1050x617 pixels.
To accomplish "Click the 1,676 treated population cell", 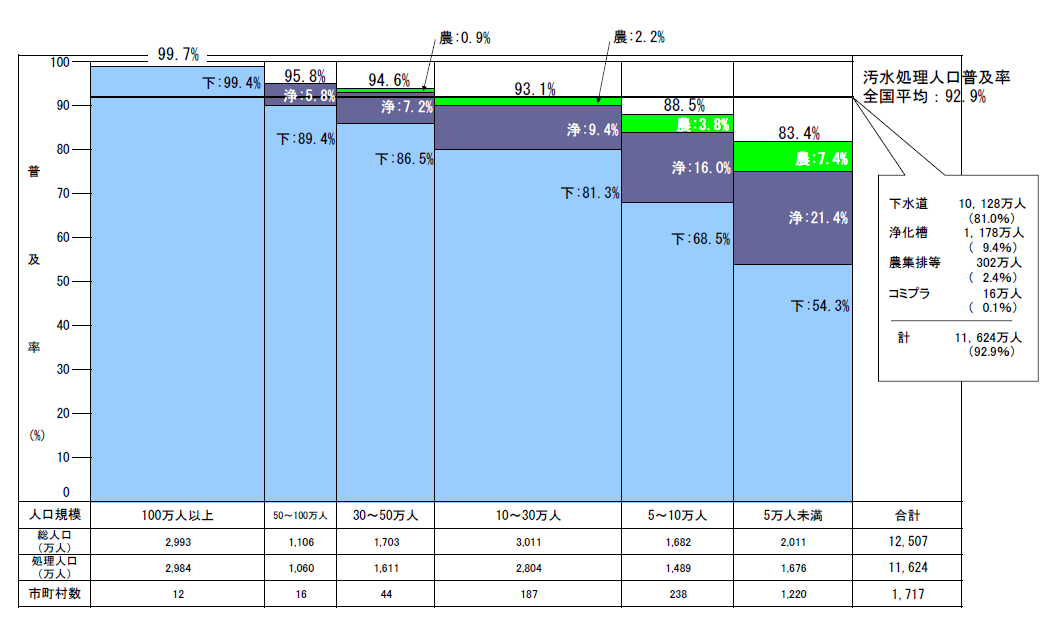I will [793, 568].
